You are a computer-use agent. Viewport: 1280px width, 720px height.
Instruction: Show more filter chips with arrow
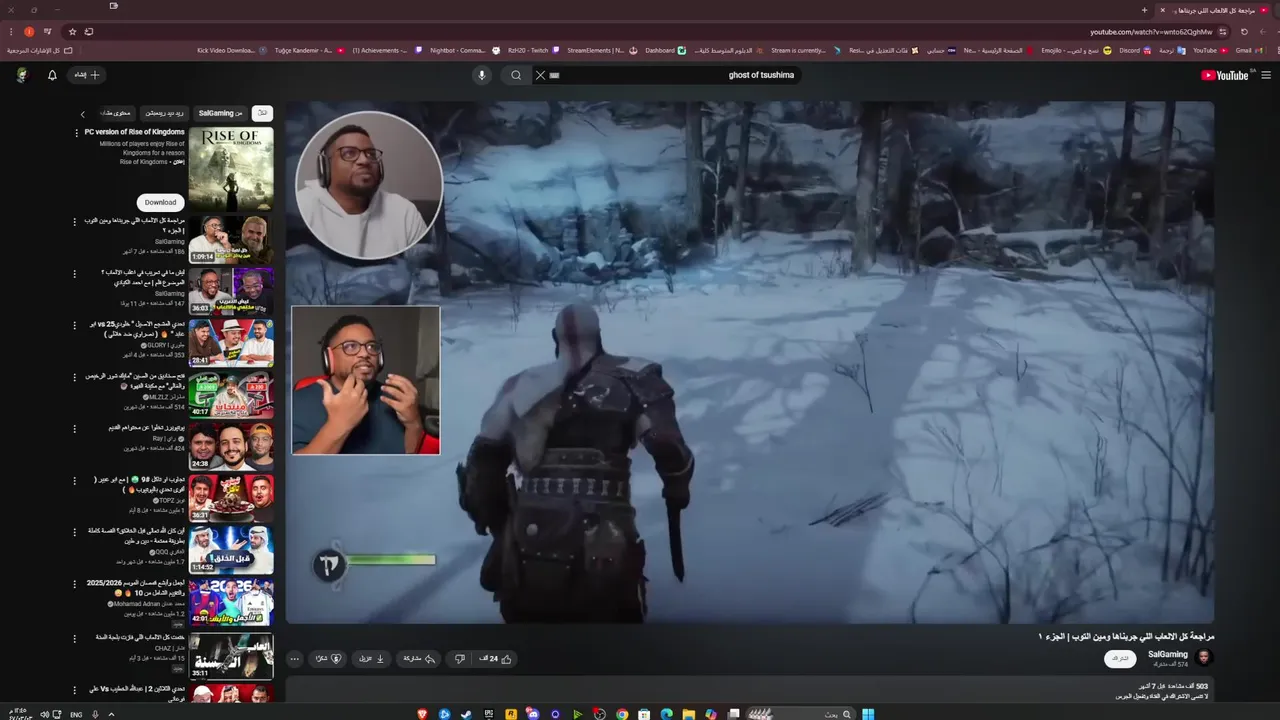[83, 114]
